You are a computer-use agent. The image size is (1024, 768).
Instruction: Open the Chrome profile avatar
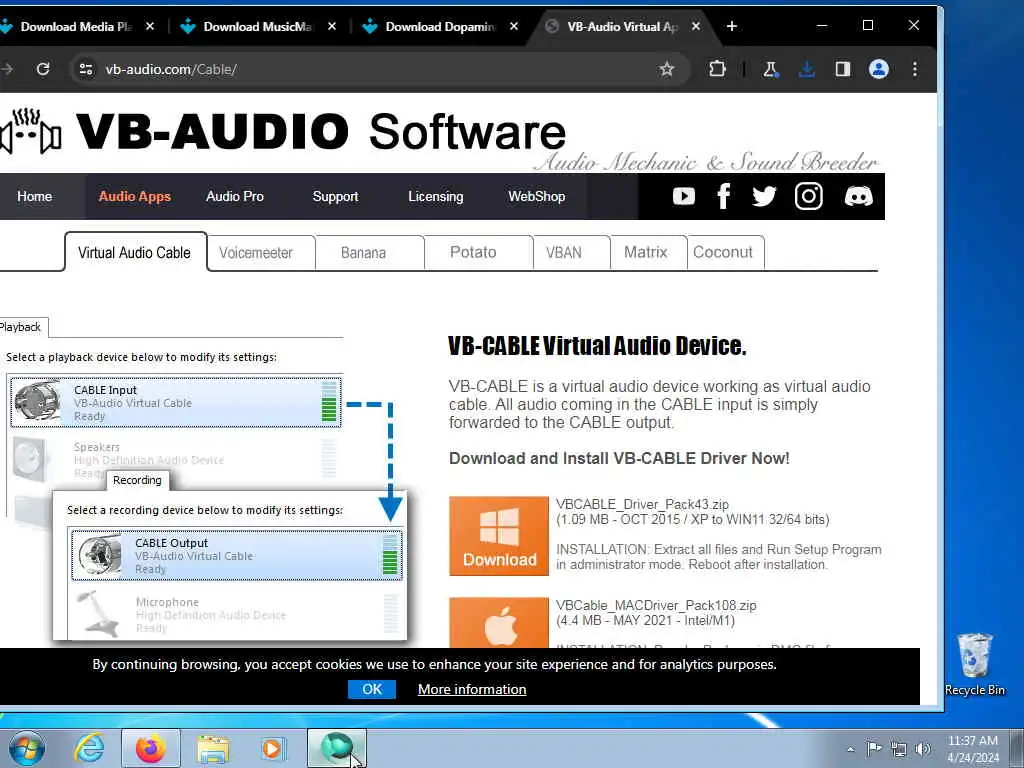pyautogui.click(x=878, y=69)
